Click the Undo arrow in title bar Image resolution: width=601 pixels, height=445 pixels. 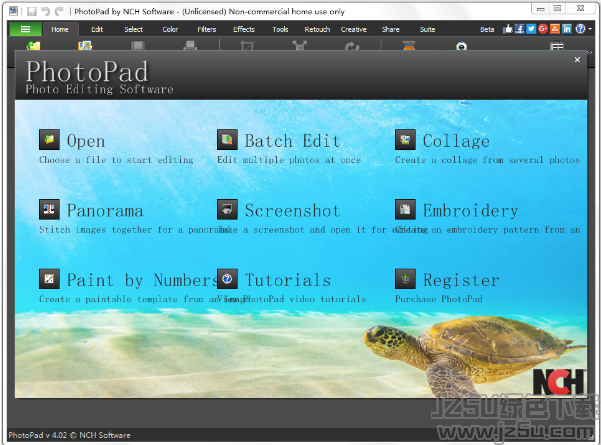click(46, 11)
